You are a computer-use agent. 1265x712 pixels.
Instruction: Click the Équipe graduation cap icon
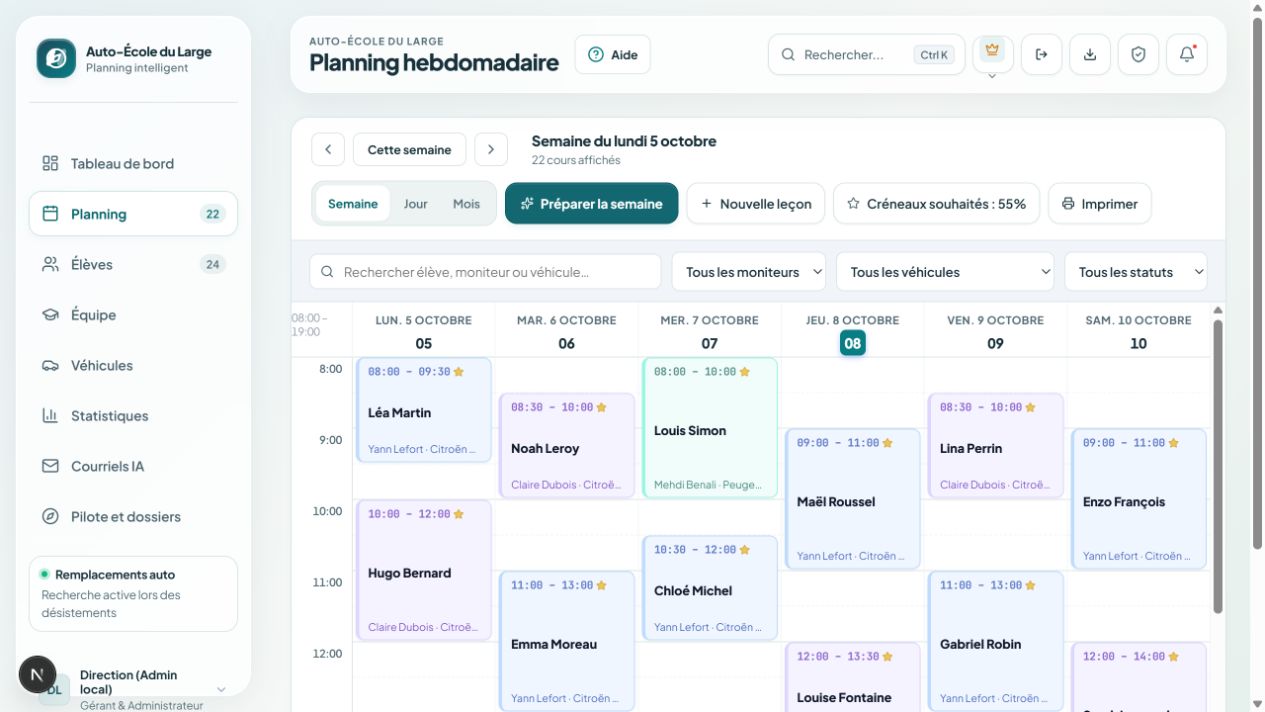(50, 315)
